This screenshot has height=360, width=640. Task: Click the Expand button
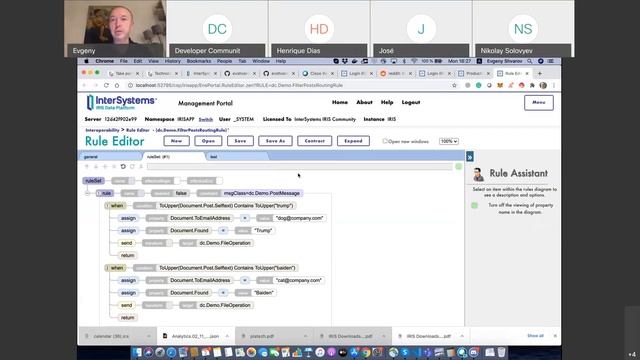353,141
